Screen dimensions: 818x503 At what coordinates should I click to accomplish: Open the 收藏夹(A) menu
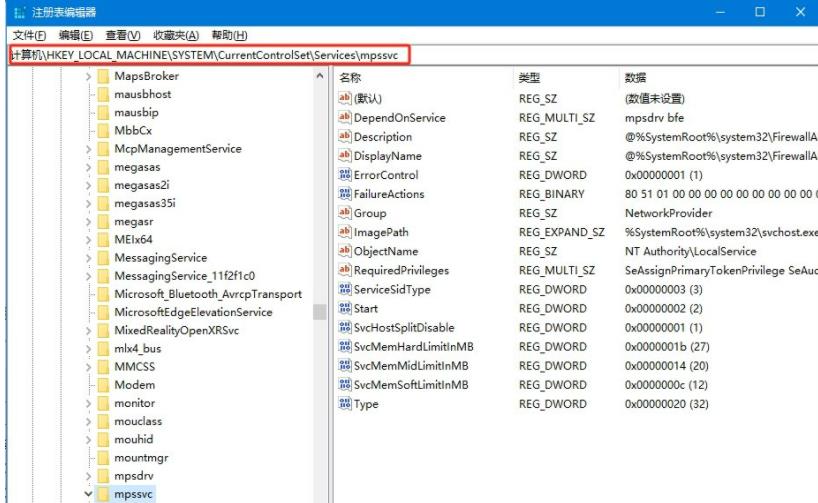pos(176,35)
